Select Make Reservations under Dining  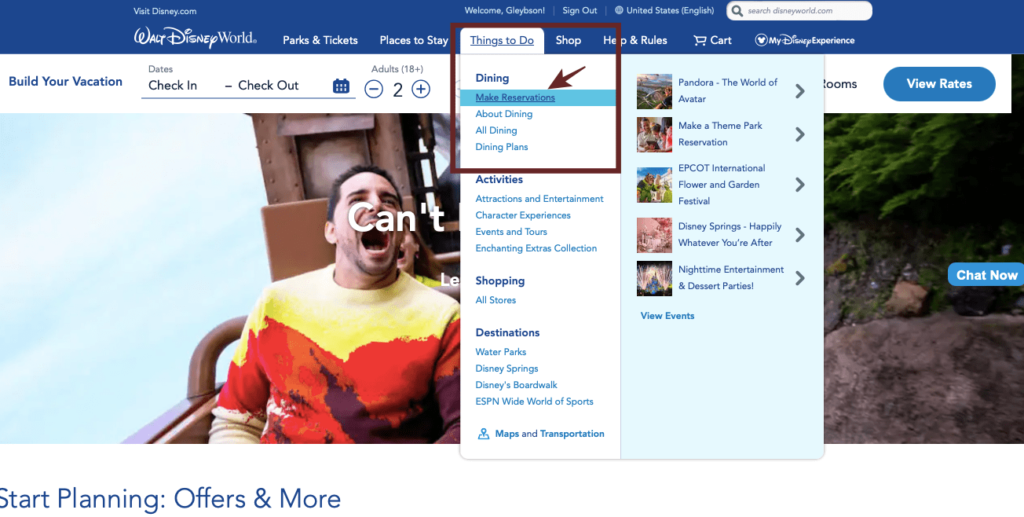coord(515,98)
